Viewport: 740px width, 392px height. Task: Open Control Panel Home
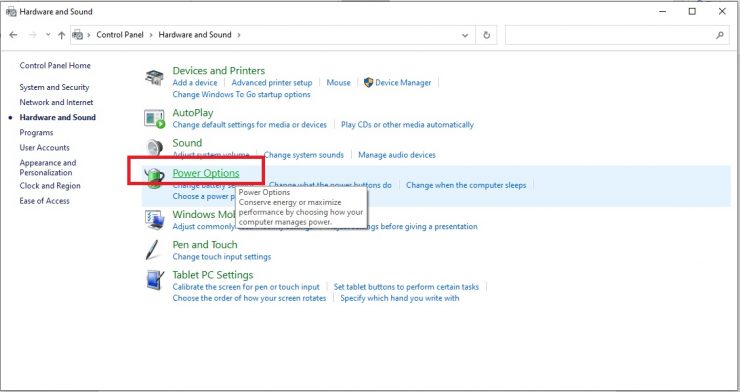pyautogui.click(x=55, y=66)
